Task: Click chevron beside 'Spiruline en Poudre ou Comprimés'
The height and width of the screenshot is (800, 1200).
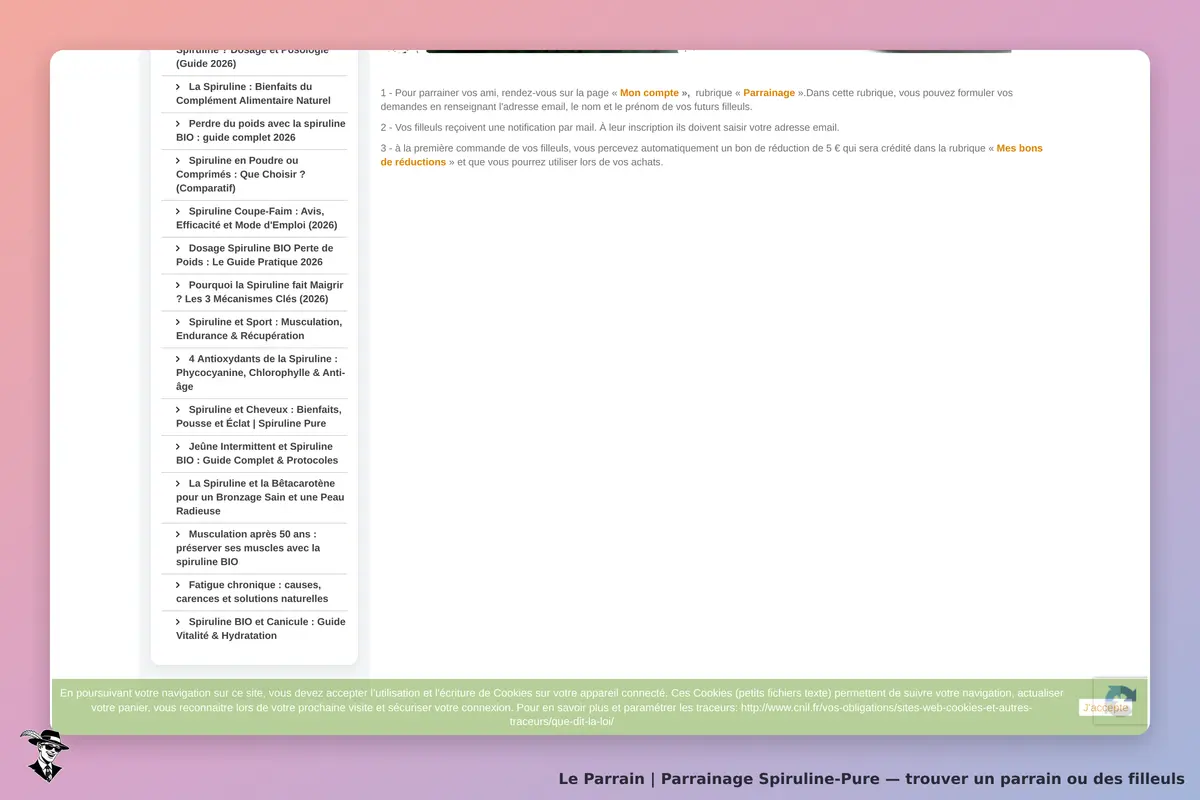Action: [x=178, y=161]
